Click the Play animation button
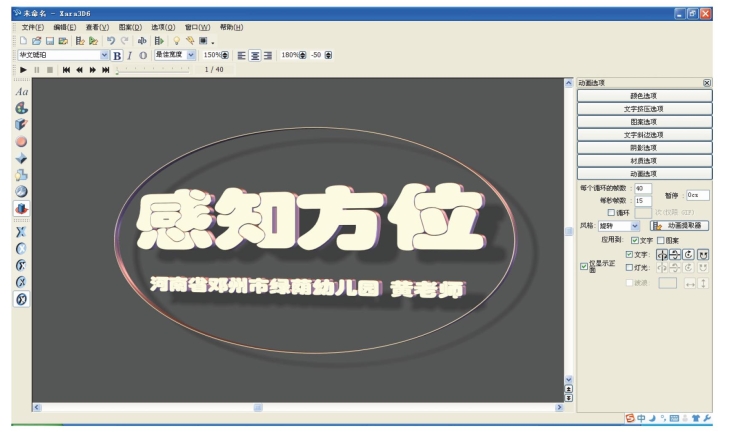741x434 pixels. [x=23, y=70]
